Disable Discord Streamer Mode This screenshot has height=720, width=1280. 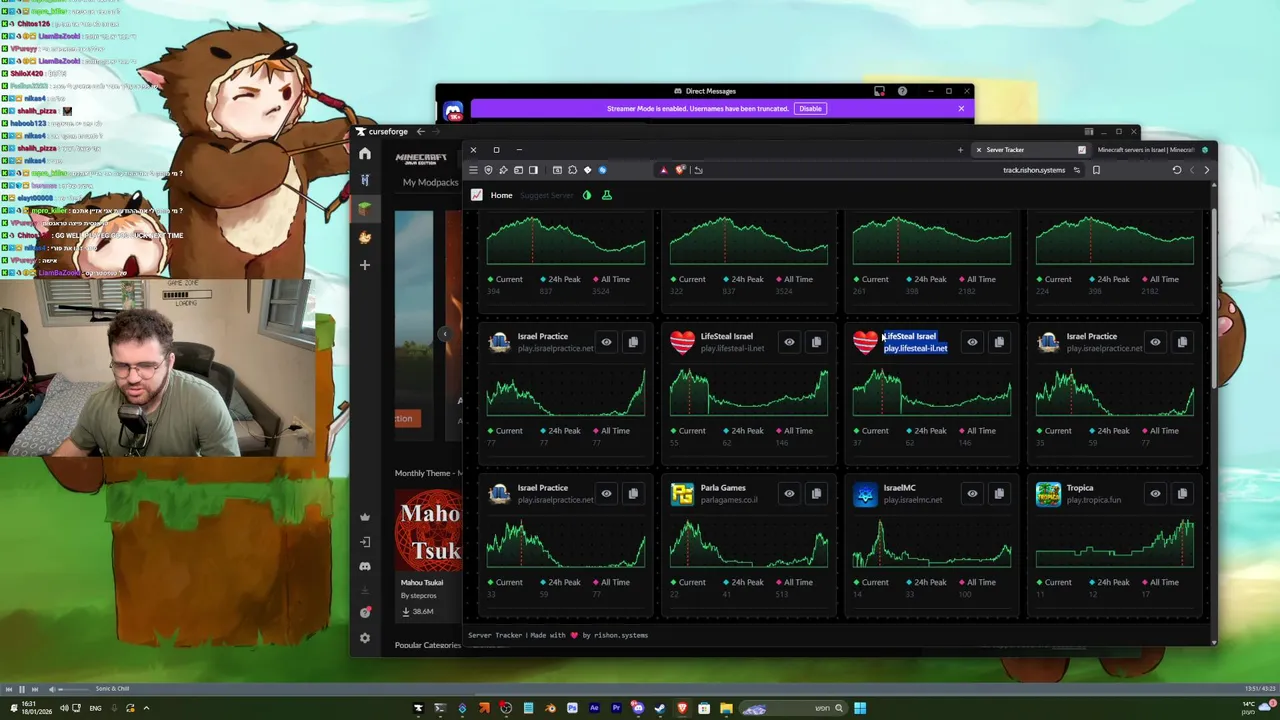(x=810, y=108)
